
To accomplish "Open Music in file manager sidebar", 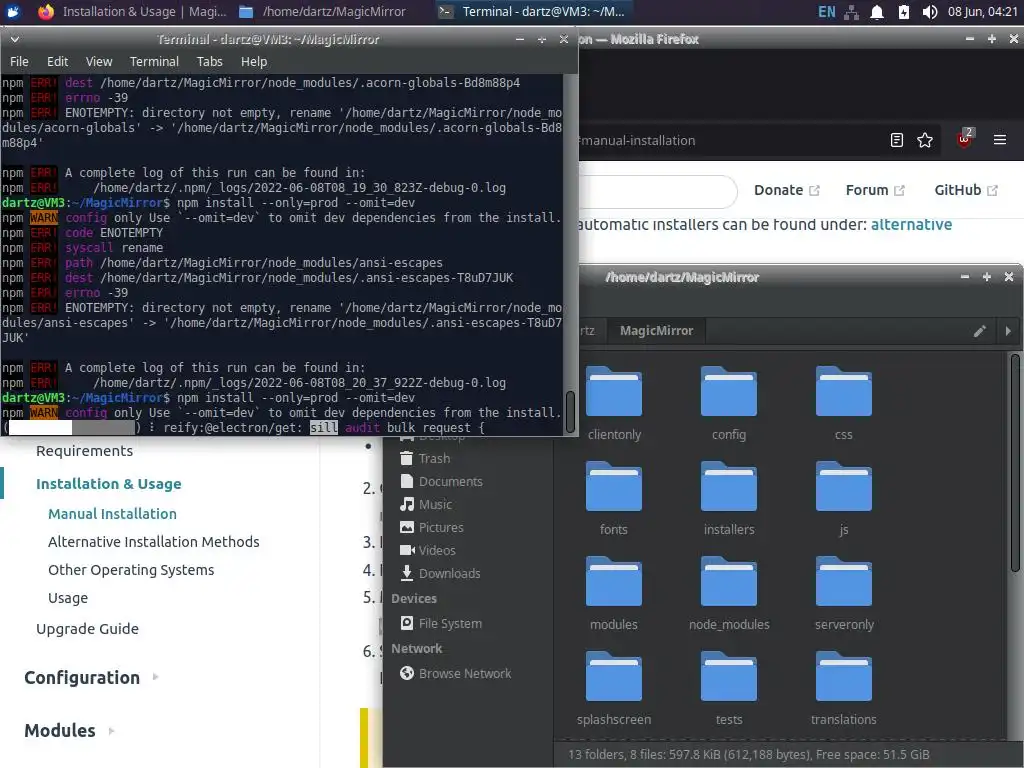I will coord(426,504).
